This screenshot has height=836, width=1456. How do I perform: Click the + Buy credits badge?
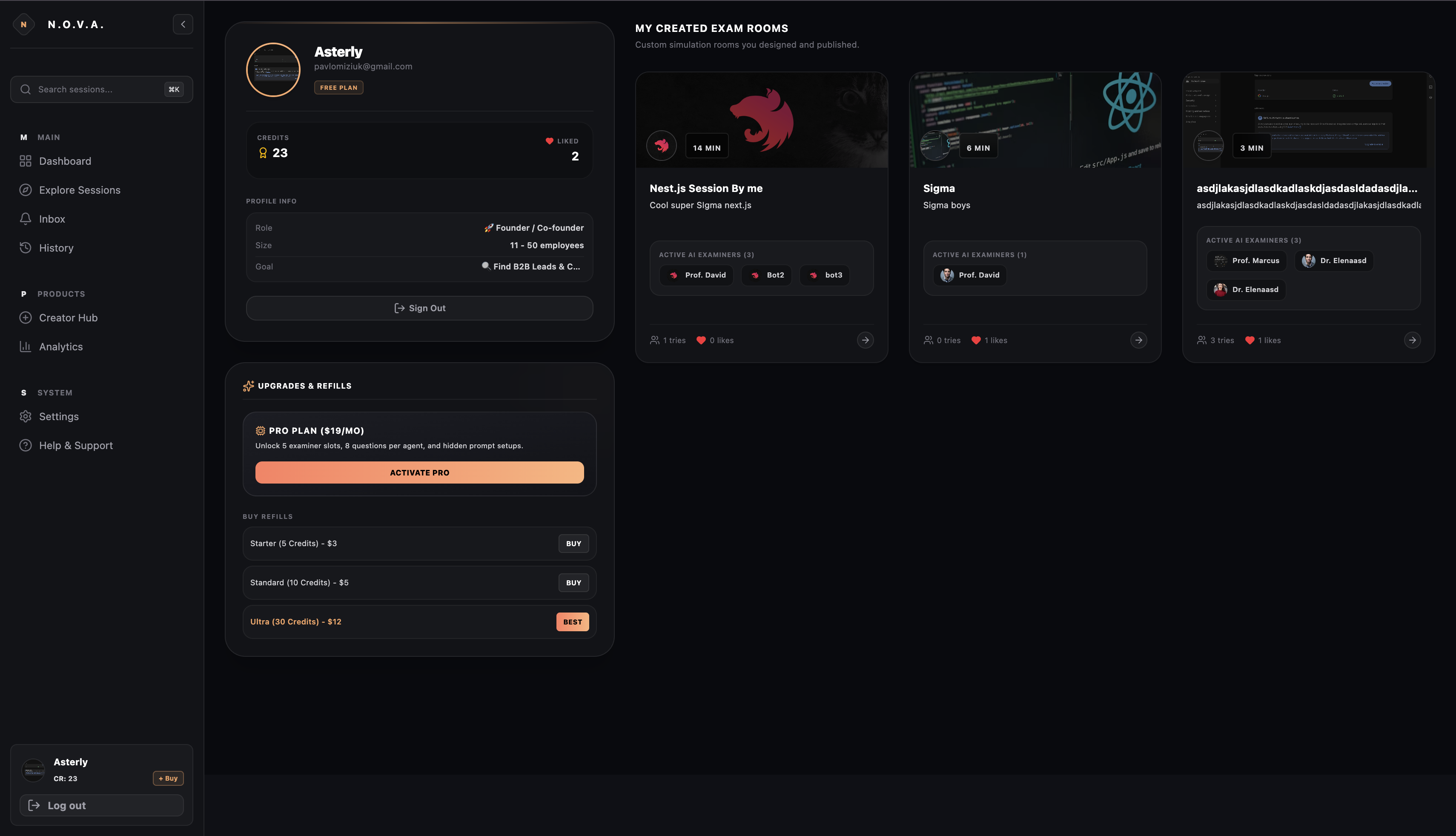(x=168, y=779)
